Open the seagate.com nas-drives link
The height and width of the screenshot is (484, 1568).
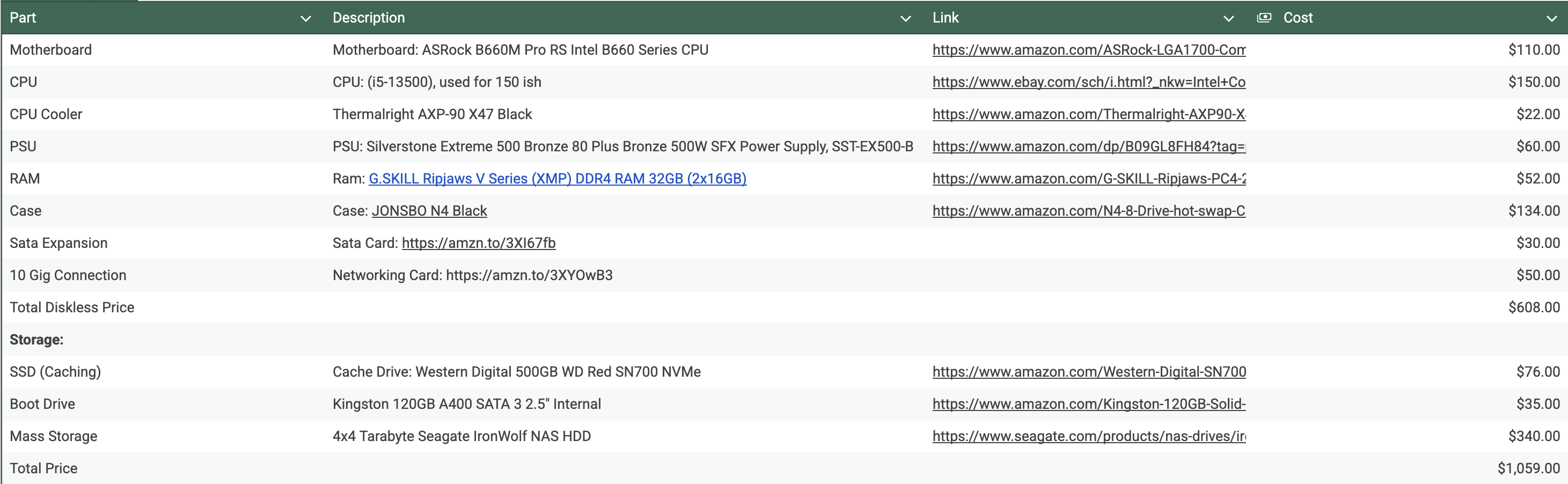point(1089,437)
